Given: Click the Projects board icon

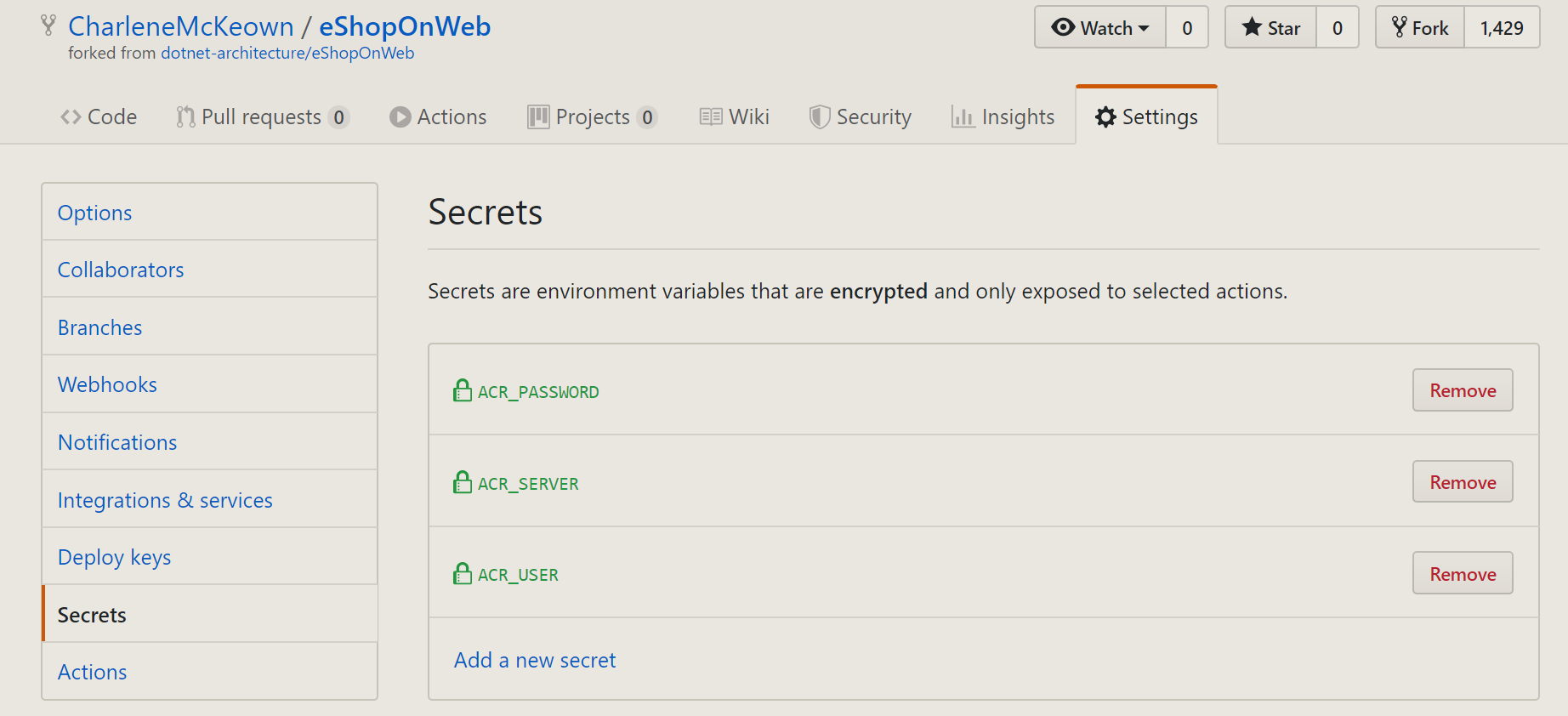Looking at the screenshot, I should (x=538, y=116).
